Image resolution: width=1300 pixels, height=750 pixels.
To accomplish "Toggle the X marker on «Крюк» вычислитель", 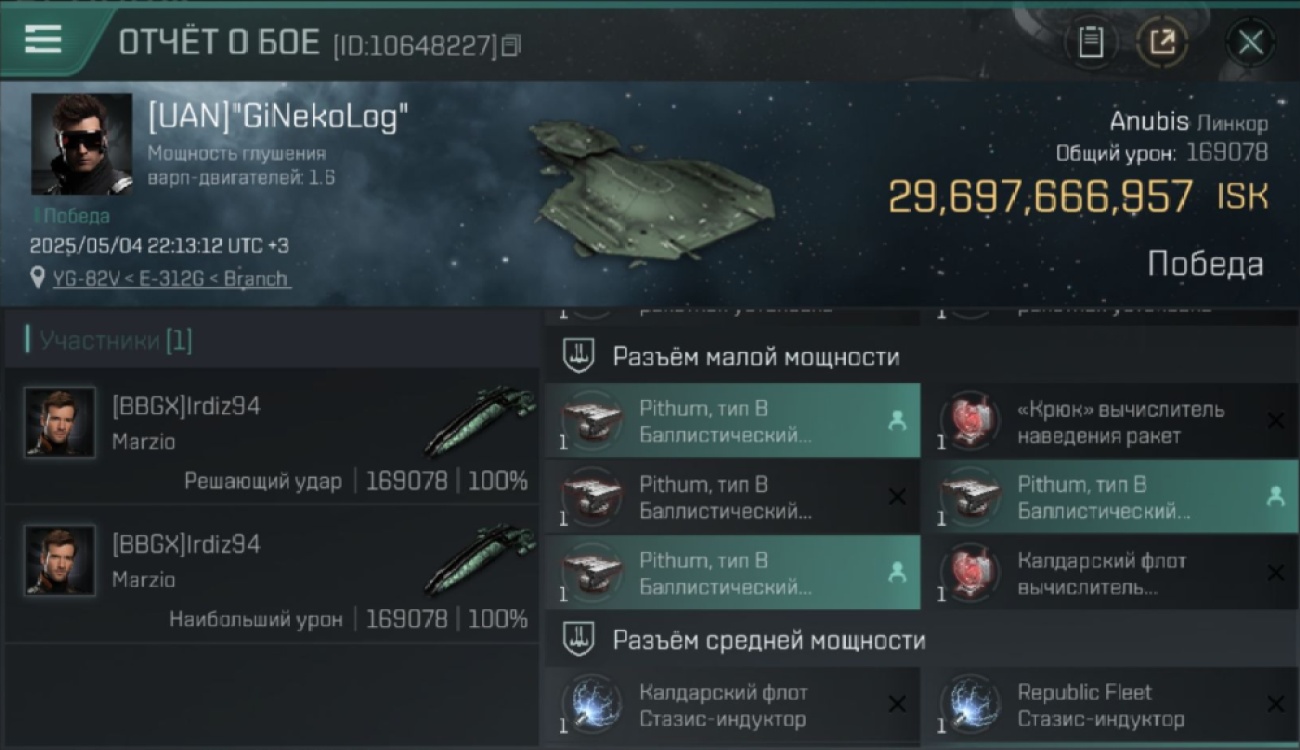I will 1275,421.
